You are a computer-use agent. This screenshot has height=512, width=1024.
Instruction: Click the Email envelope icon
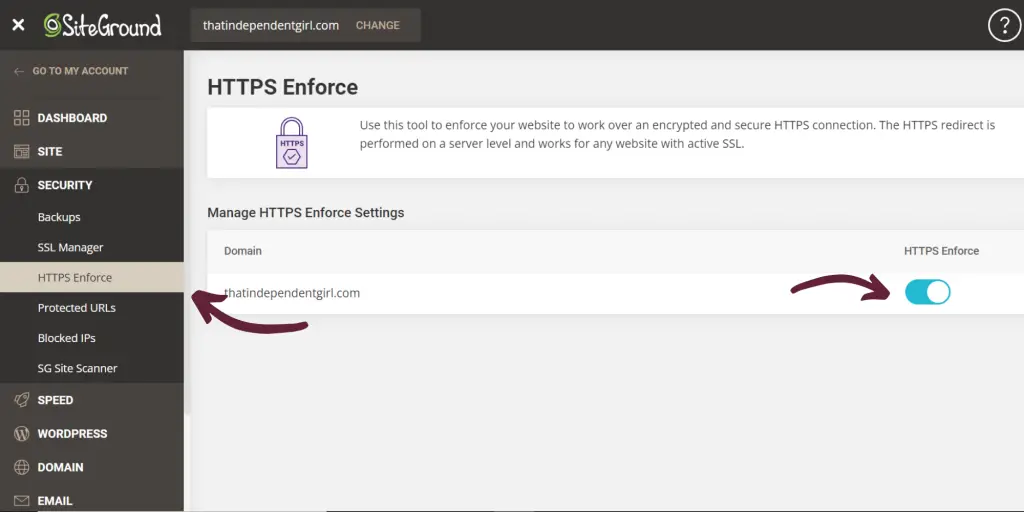[22, 501]
